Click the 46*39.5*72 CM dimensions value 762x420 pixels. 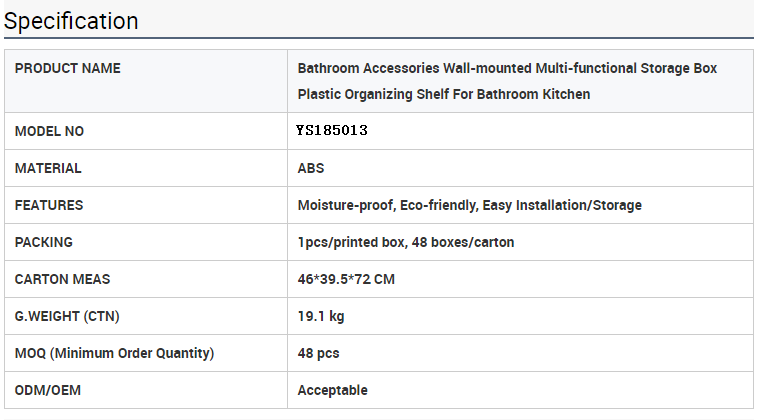click(346, 279)
